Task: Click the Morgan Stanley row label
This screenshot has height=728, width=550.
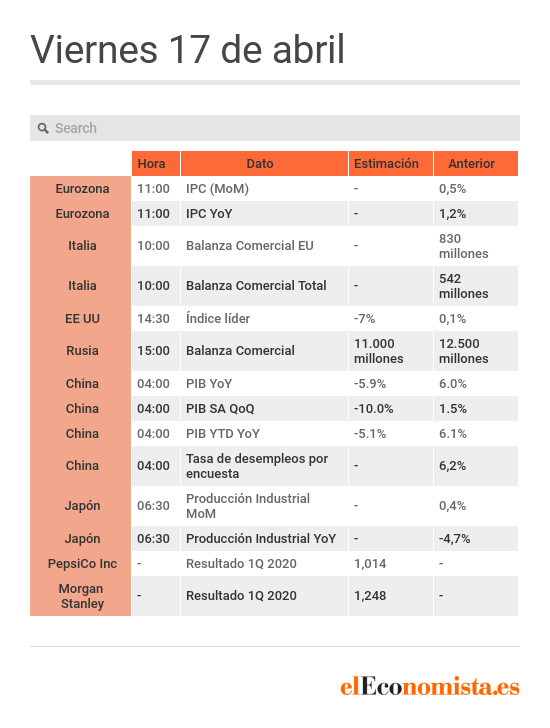Action: pos(82,596)
